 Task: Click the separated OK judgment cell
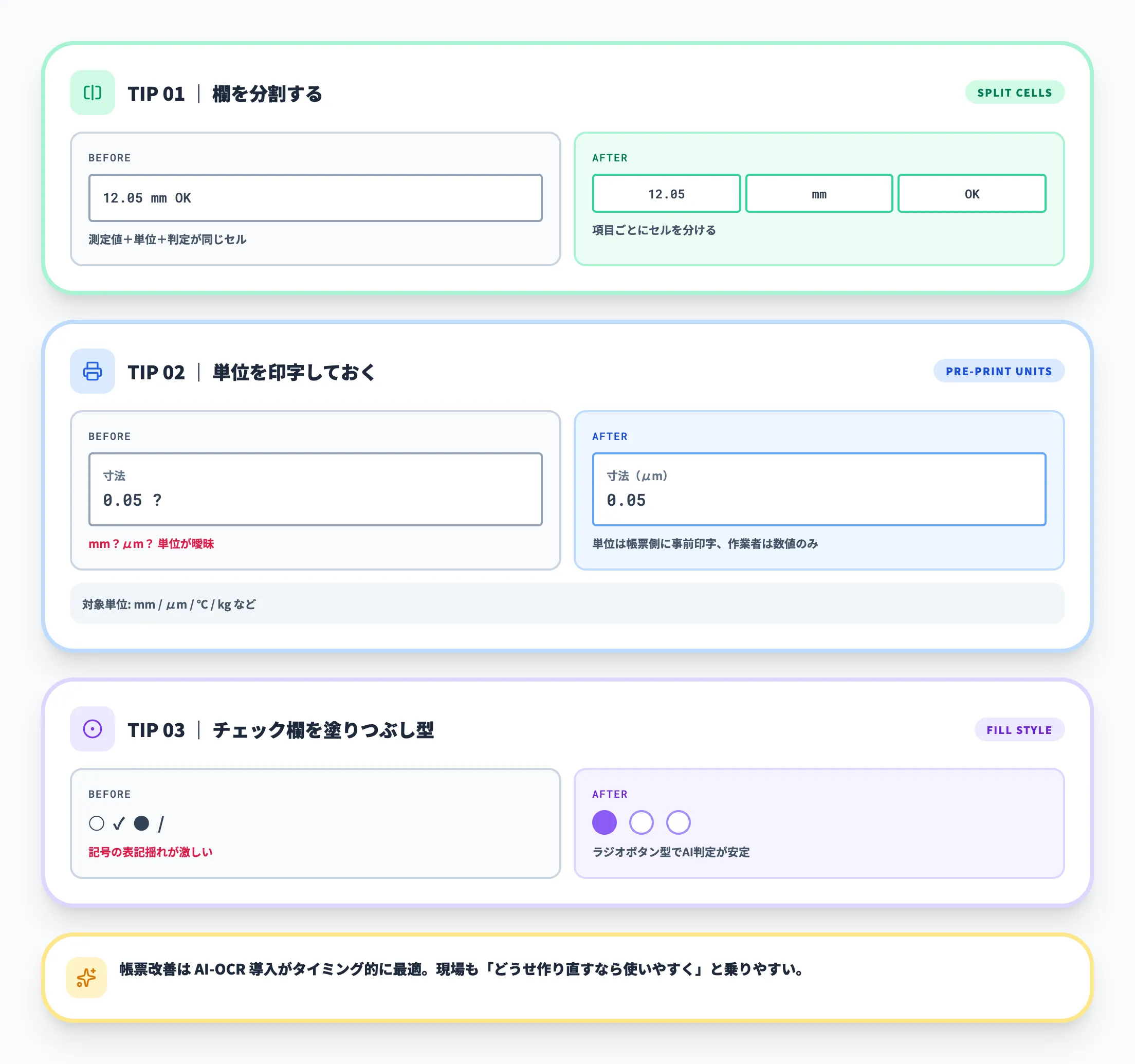pyautogui.click(x=971, y=193)
